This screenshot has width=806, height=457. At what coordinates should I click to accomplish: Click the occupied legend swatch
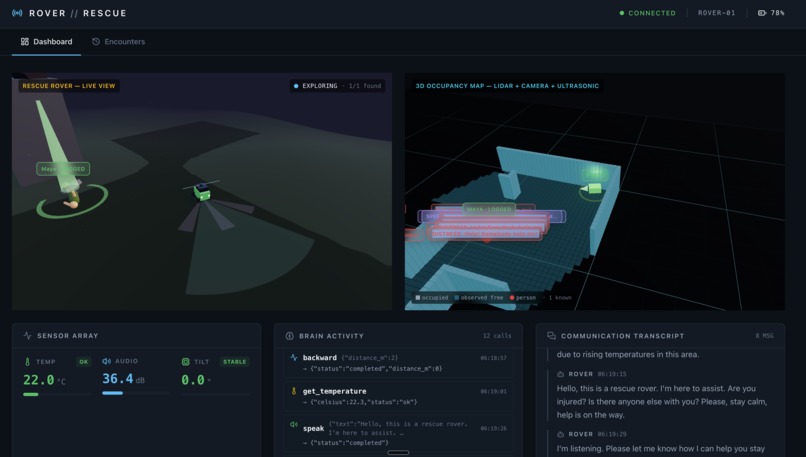click(418, 298)
